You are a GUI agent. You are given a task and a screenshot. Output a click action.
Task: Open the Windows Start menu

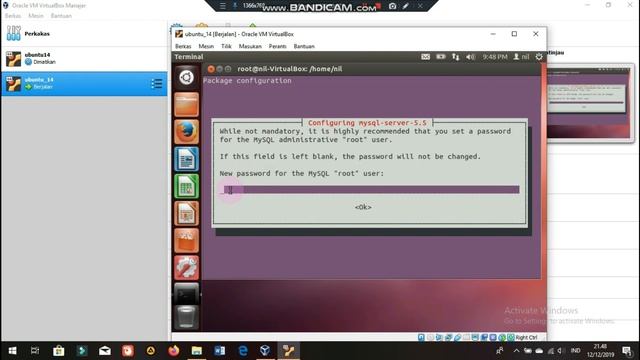tap(12, 351)
